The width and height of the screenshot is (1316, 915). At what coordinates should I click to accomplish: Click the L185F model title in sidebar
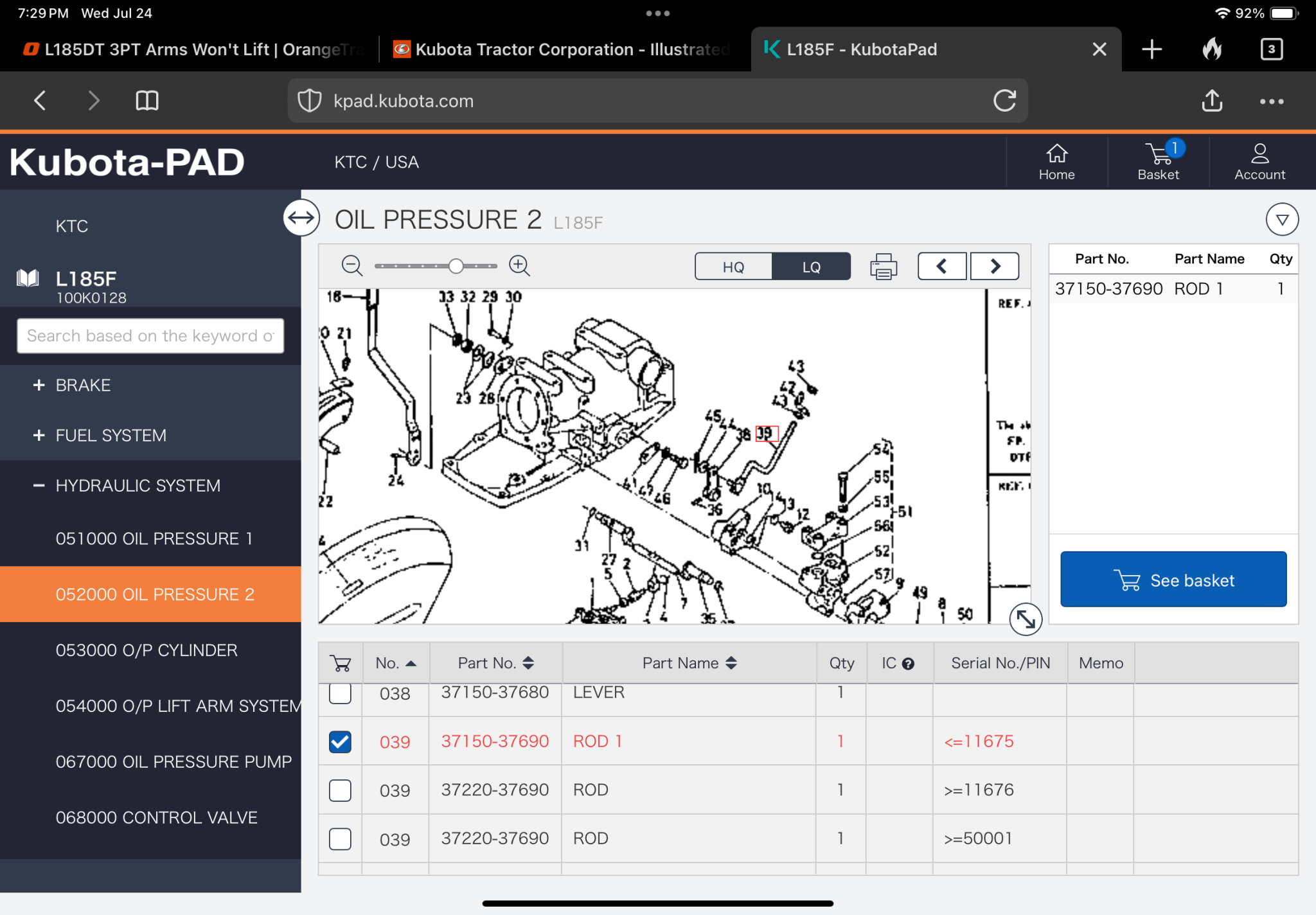(86, 279)
